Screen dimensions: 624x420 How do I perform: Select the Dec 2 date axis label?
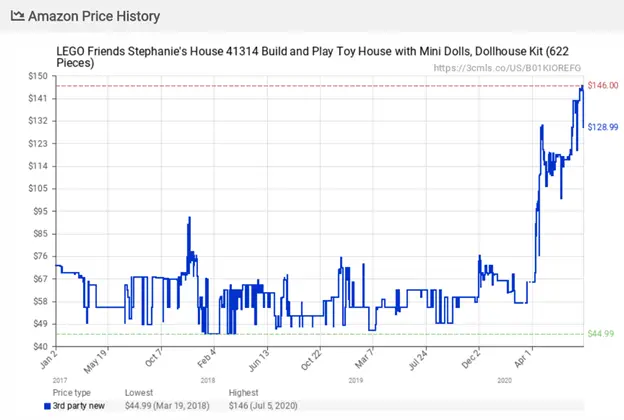(471, 358)
